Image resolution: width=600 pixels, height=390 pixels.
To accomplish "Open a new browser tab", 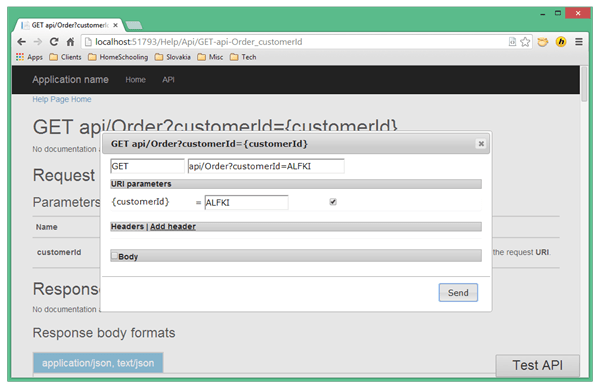I will click(x=134, y=25).
